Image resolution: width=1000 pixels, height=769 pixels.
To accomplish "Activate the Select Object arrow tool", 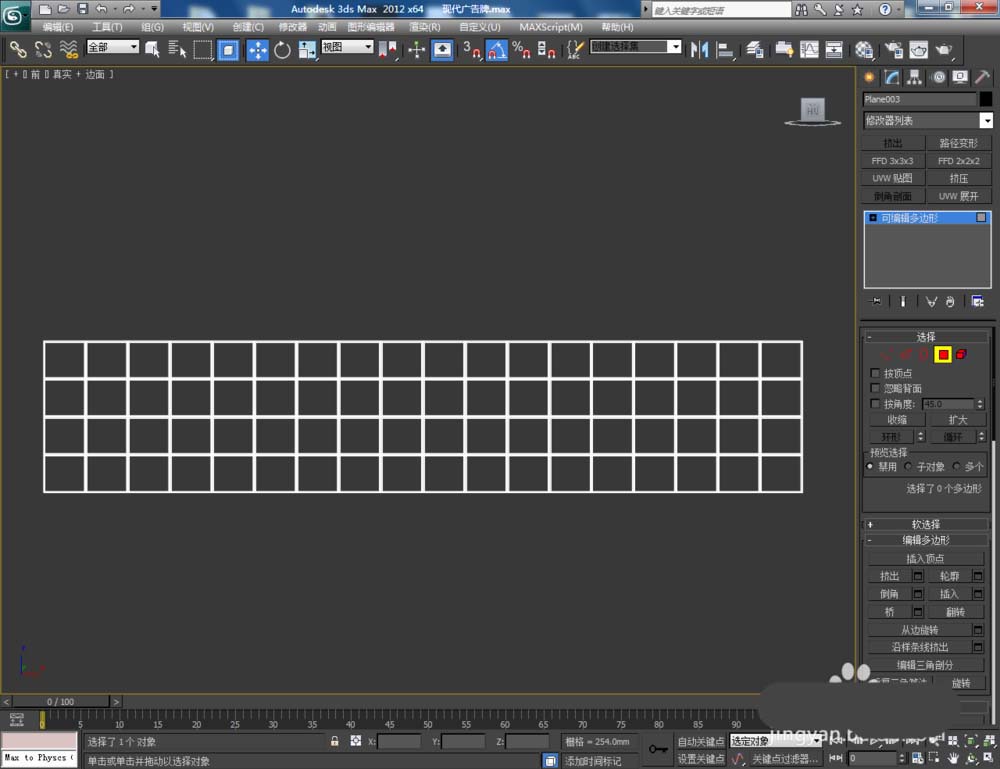I will click(x=152, y=49).
